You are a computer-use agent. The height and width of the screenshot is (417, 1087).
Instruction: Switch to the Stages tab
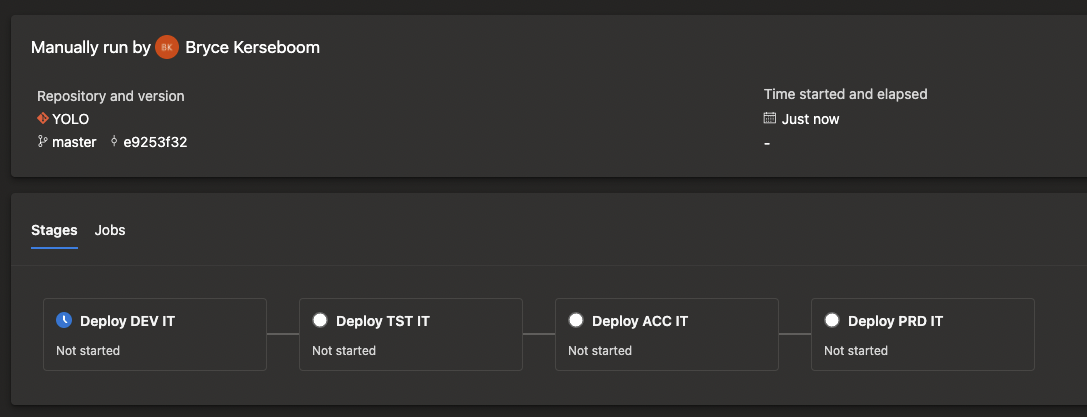point(54,230)
